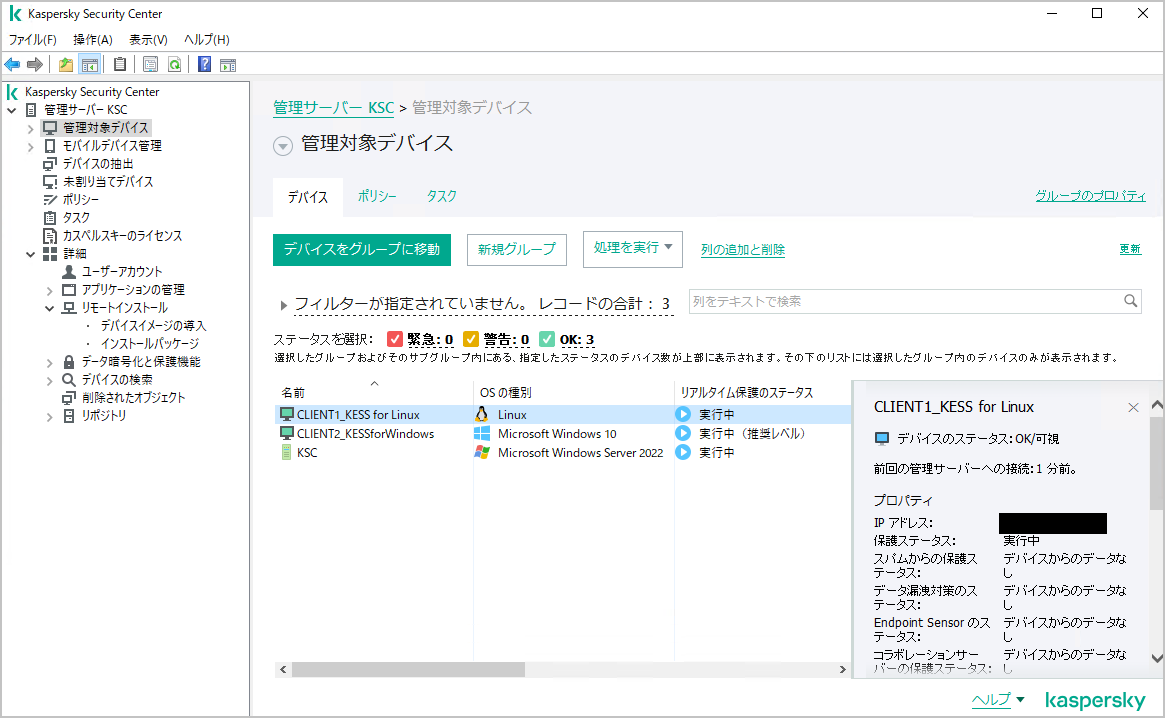
Task: Click the 更新 link
Action: [x=1130, y=249]
